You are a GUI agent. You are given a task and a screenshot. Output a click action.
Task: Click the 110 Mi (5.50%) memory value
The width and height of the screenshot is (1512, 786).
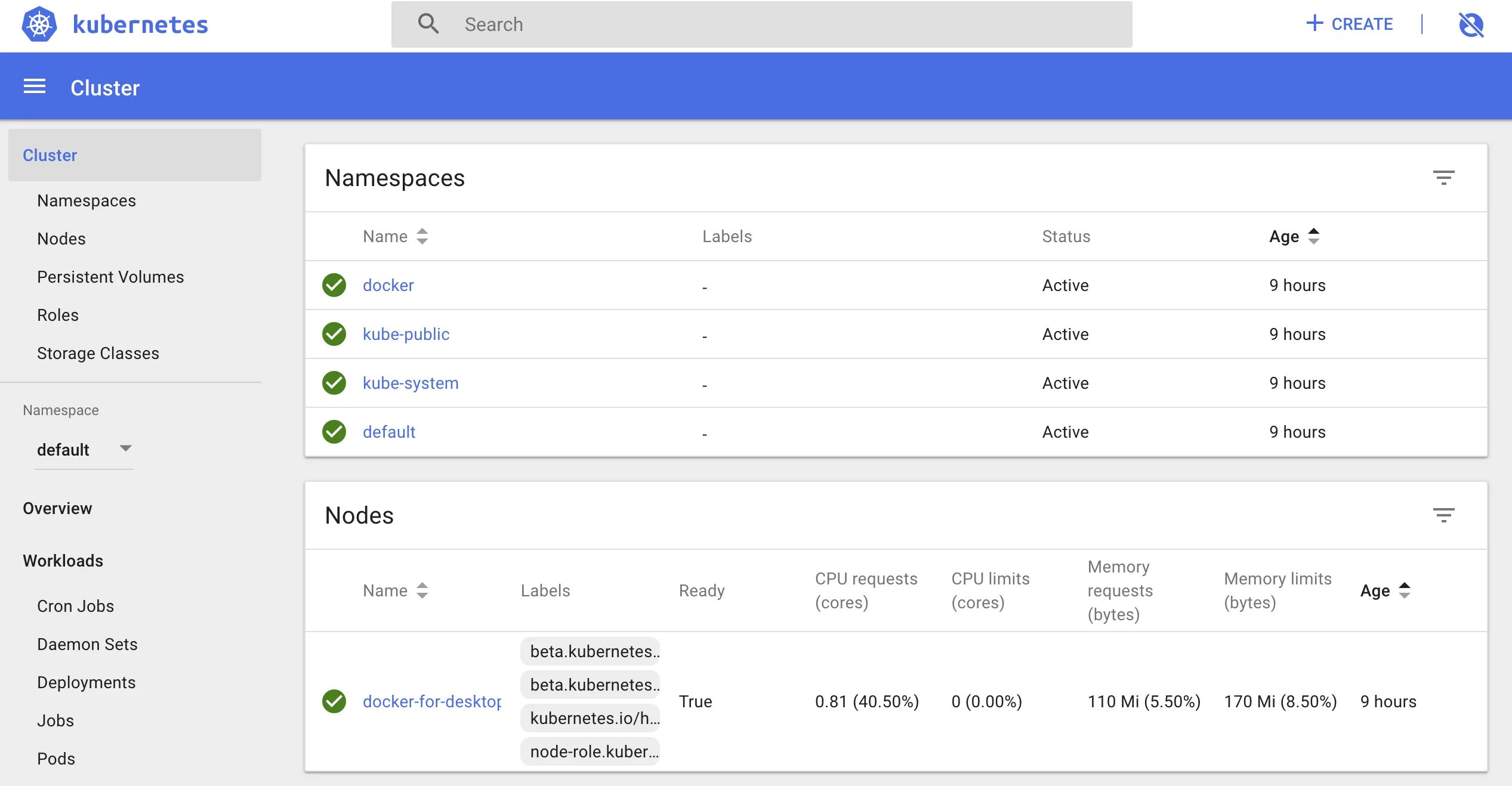tap(1144, 701)
